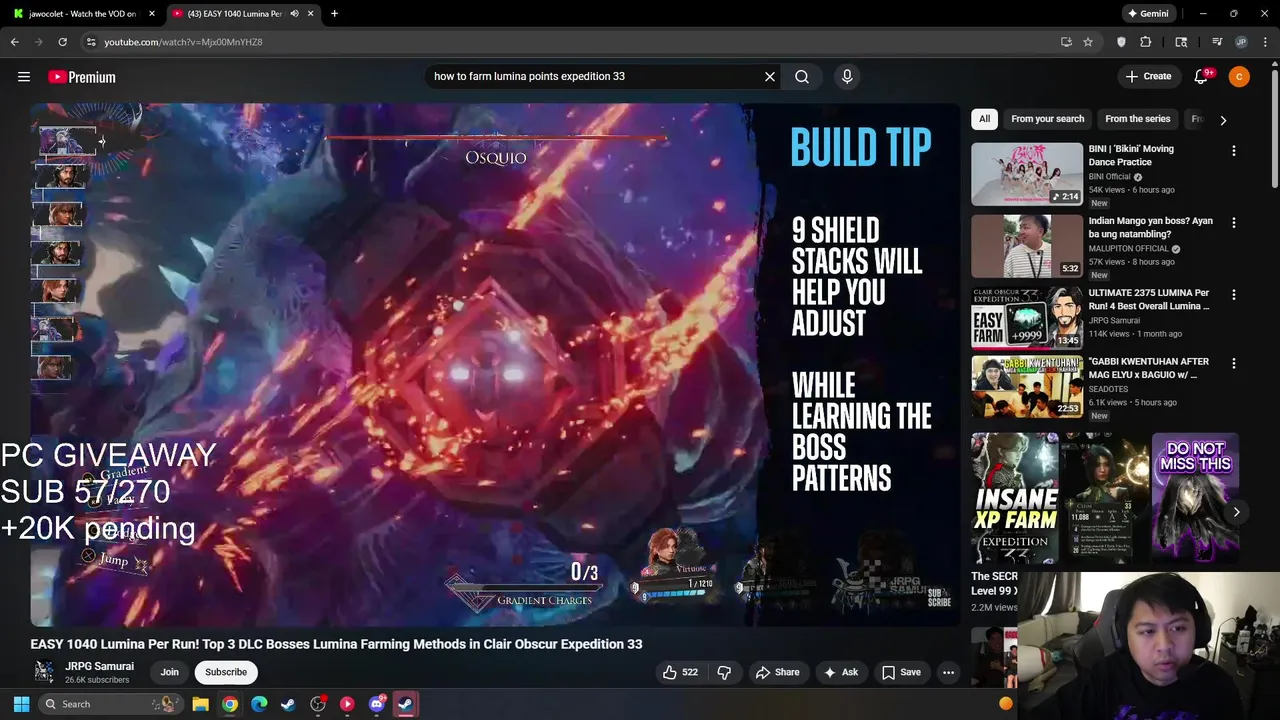Switch to Microsoft Edge in taskbar

click(x=259, y=704)
